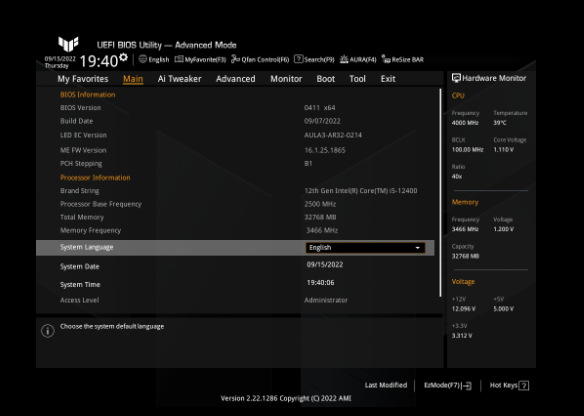Click the Ratio 40x reading
584x416 pixels.
click(457, 177)
